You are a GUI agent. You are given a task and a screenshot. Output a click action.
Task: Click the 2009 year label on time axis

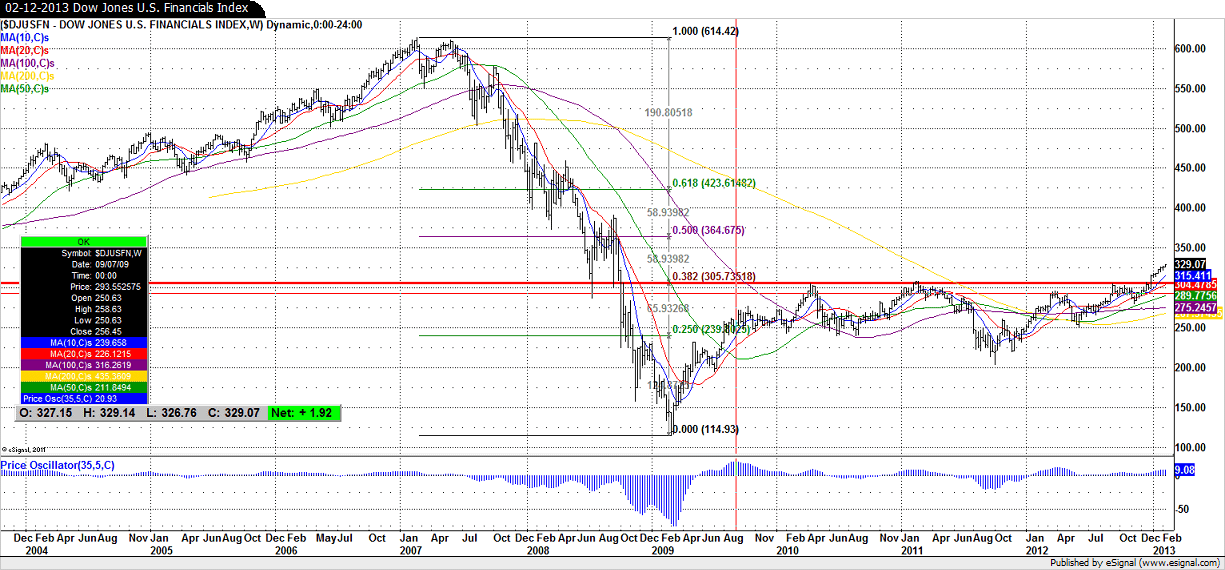(x=662, y=551)
